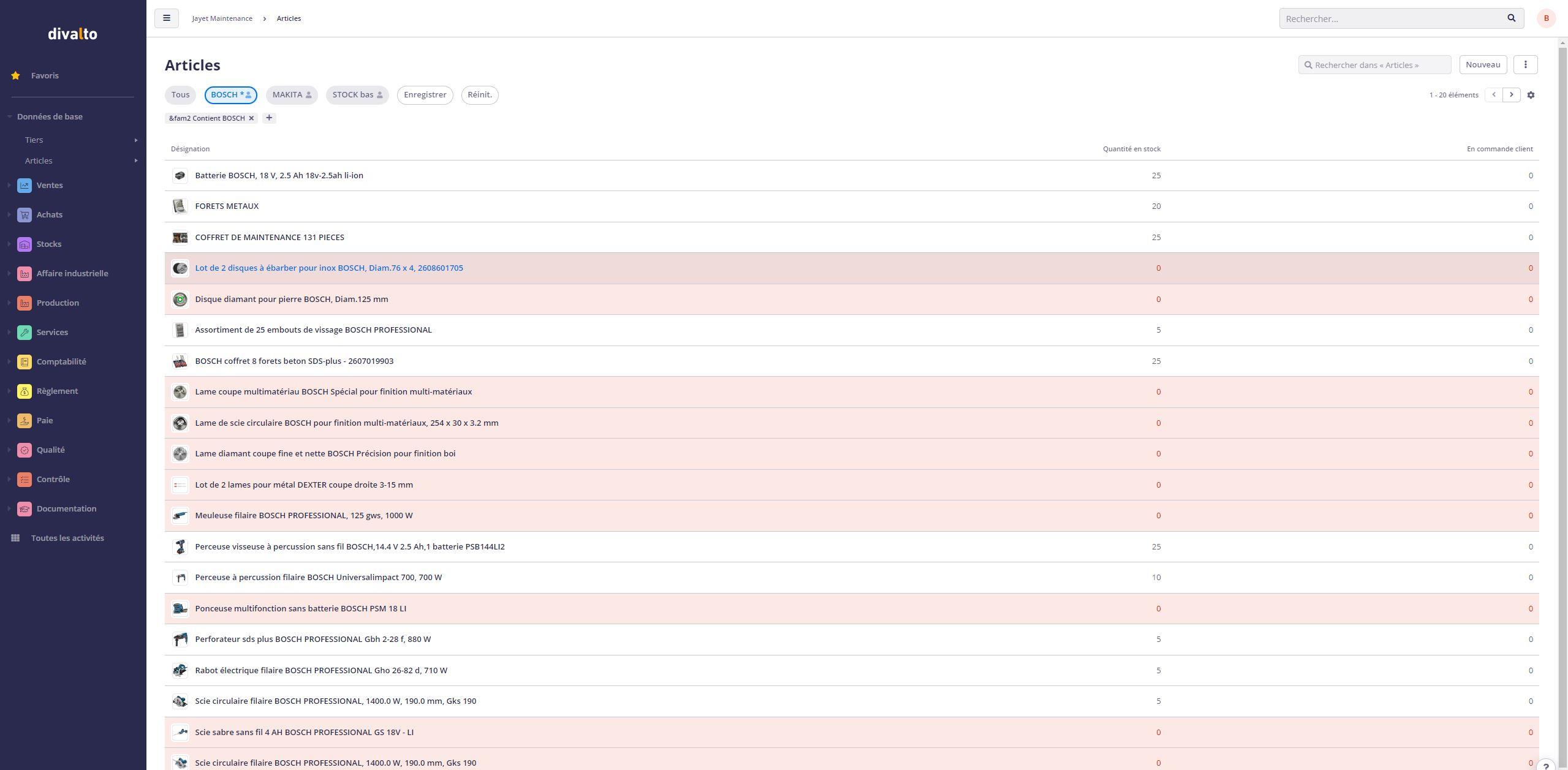This screenshot has height=770, width=1568.
Task: Open Jayet Maintenance breadcrumb
Action: [x=222, y=18]
